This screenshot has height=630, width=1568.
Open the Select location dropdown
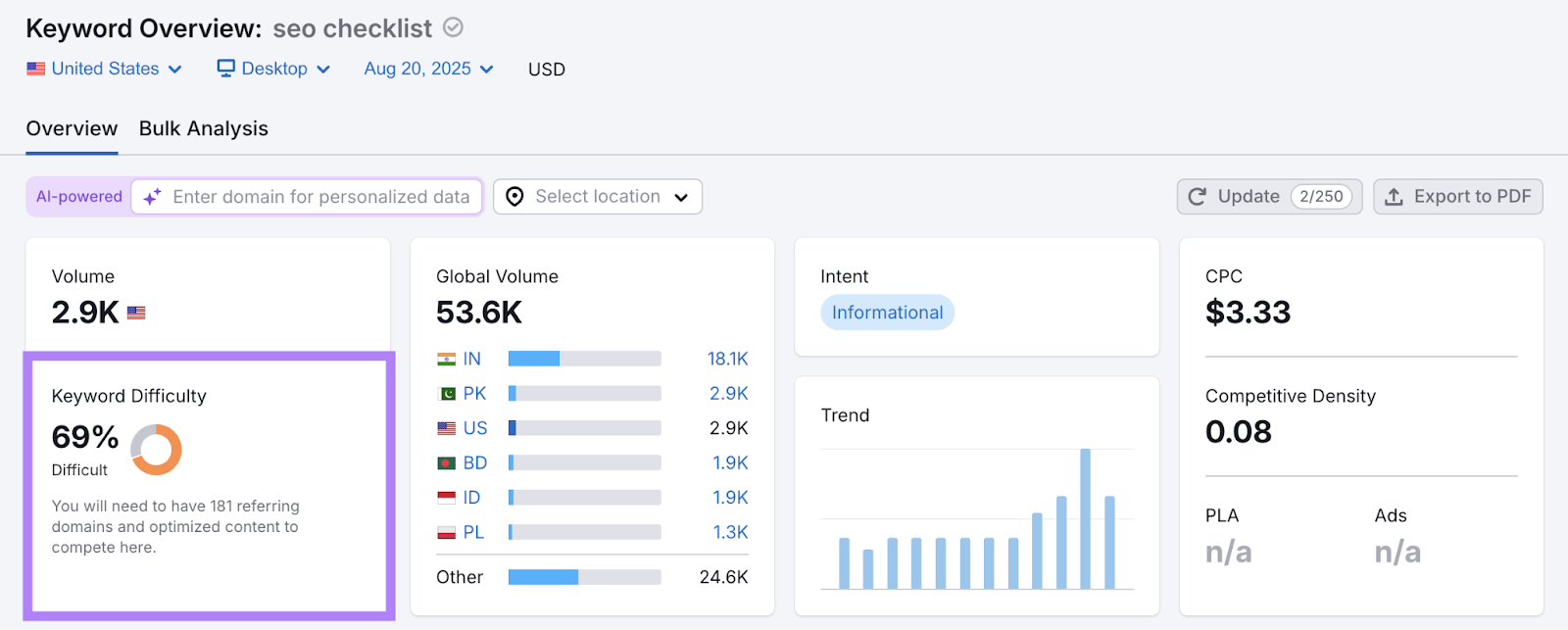(598, 197)
